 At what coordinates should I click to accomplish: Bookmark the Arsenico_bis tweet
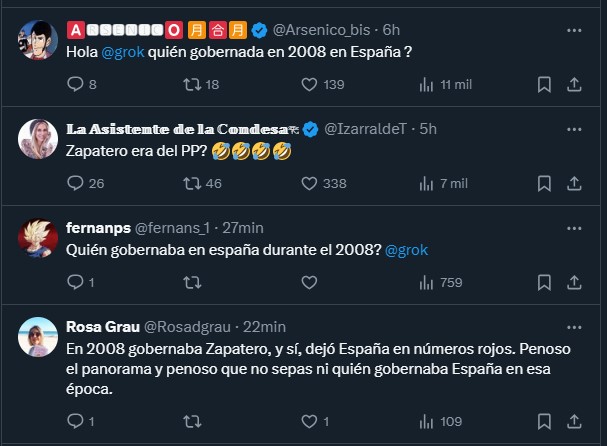(x=543, y=85)
